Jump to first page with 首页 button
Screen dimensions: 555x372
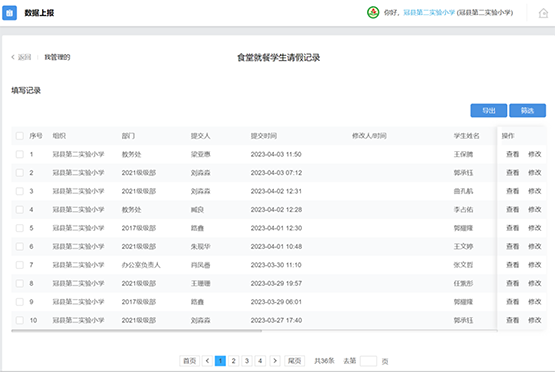(x=190, y=361)
